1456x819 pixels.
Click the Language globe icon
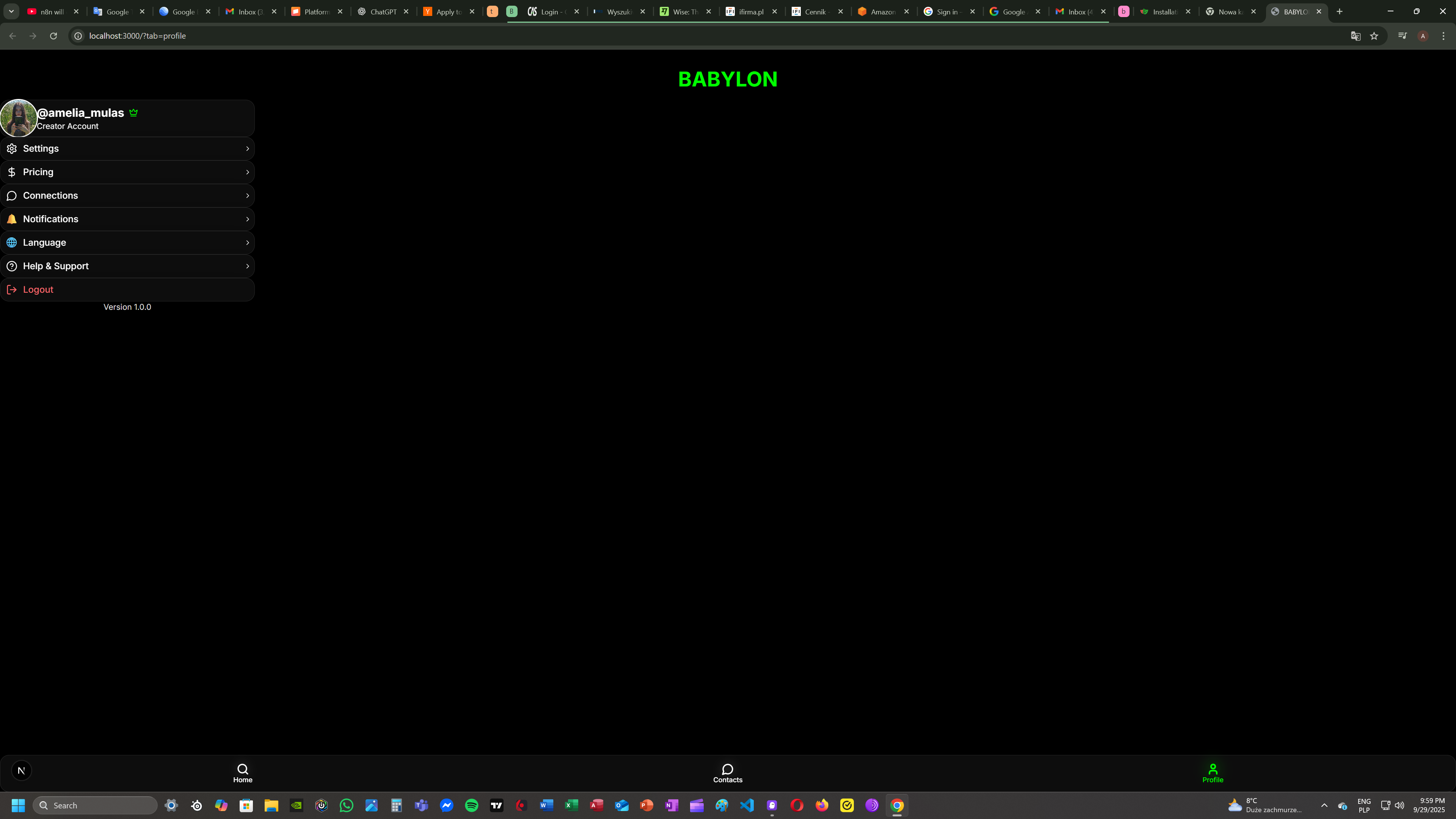click(12, 243)
